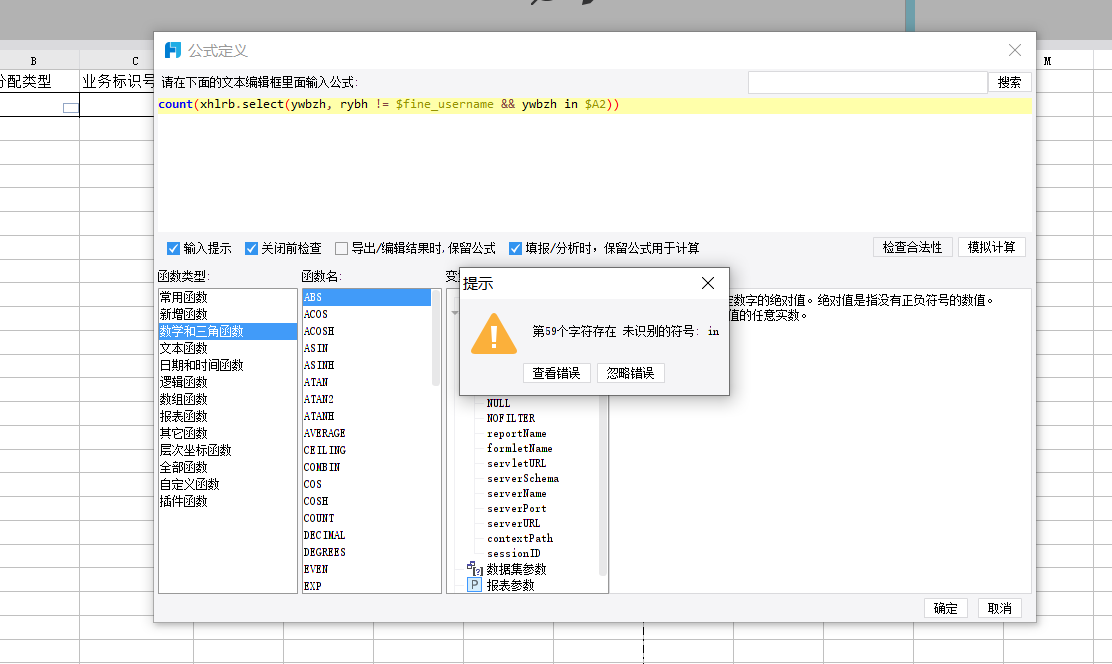This screenshot has height=664, width=1112.
Task: Select 其它函数 function type
Action: 228,433
